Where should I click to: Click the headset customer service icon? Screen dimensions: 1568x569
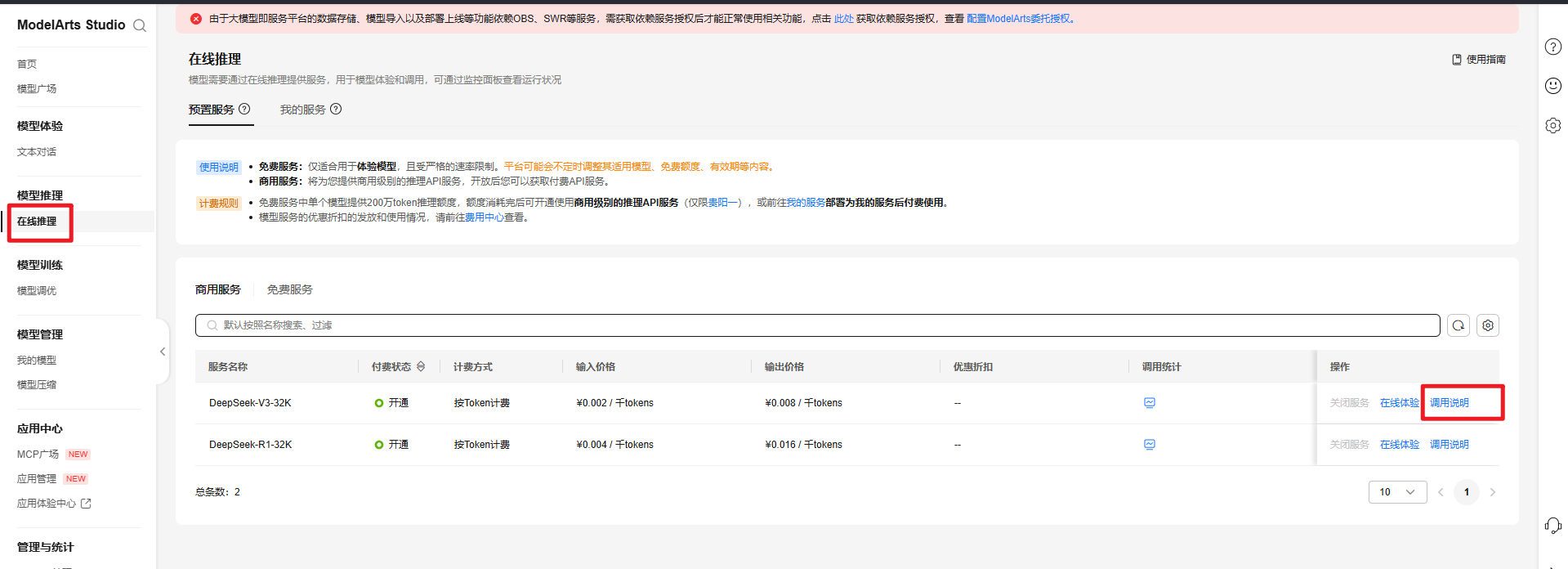click(1553, 526)
